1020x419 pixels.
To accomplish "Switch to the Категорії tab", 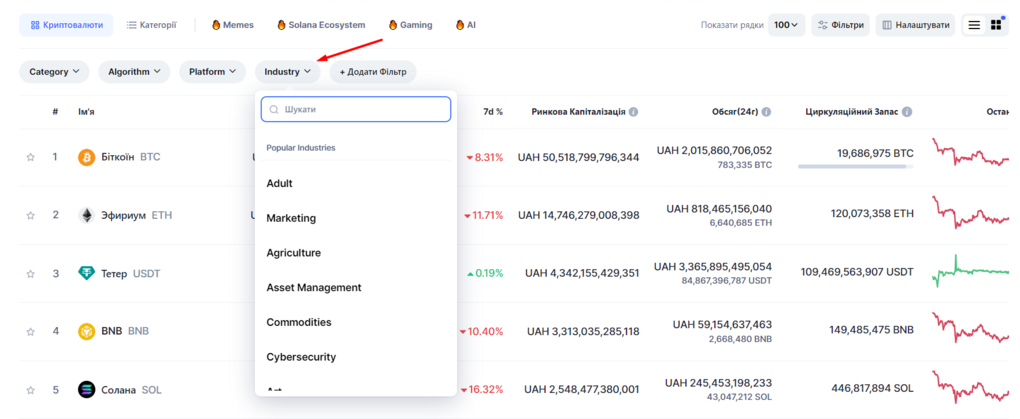I will (x=152, y=24).
